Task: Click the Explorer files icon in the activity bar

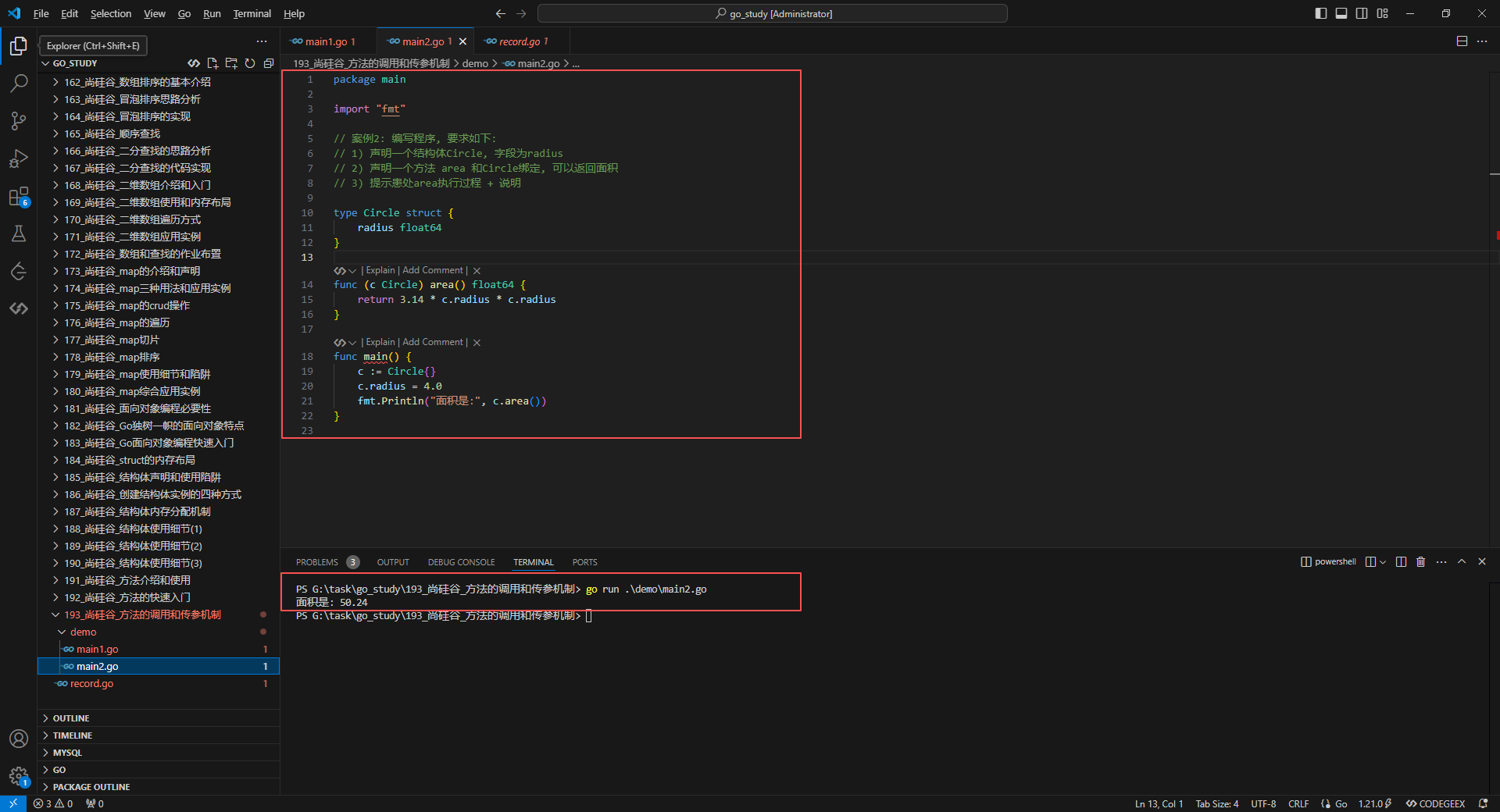Action: pyautogui.click(x=19, y=46)
